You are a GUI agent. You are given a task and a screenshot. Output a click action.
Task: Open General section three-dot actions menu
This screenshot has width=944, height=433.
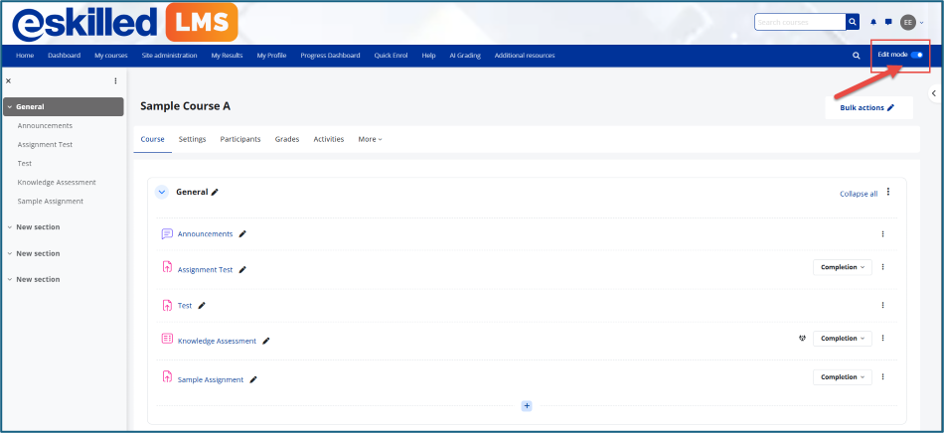point(888,192)
